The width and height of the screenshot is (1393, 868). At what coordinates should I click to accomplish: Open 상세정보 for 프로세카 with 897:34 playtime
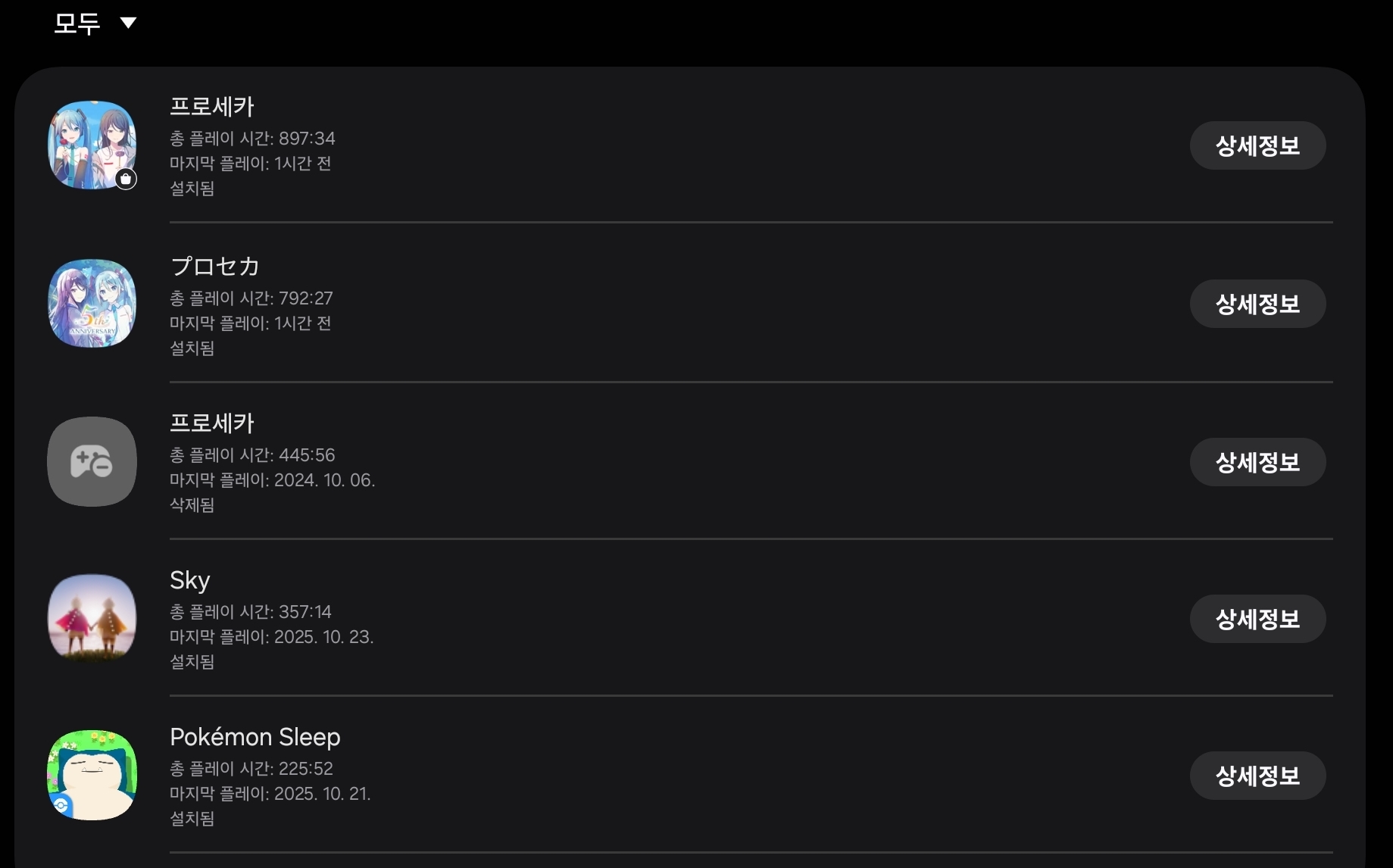click(1257, 145)
